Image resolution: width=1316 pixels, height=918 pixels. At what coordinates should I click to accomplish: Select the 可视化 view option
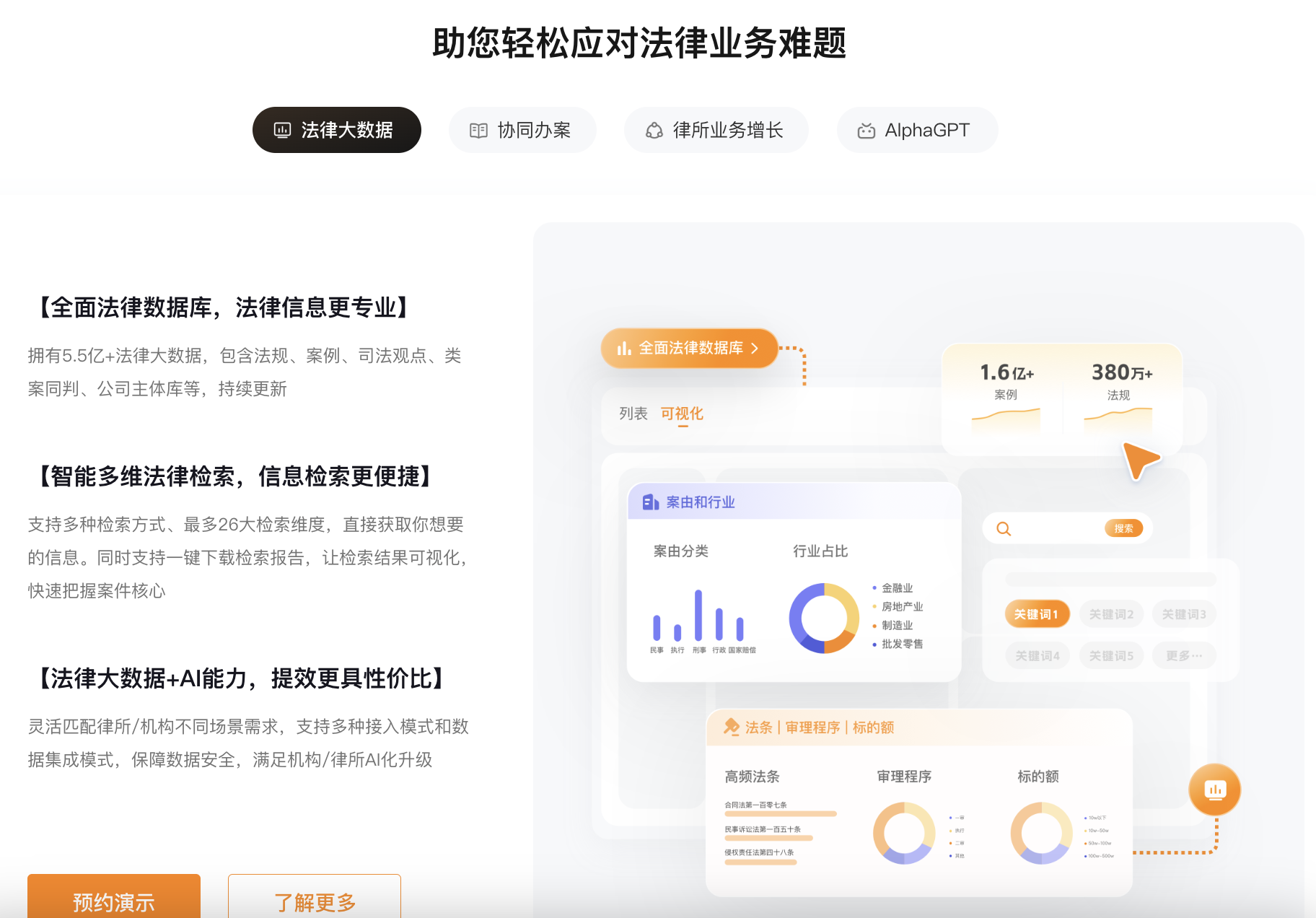click(x=682, y=414)
